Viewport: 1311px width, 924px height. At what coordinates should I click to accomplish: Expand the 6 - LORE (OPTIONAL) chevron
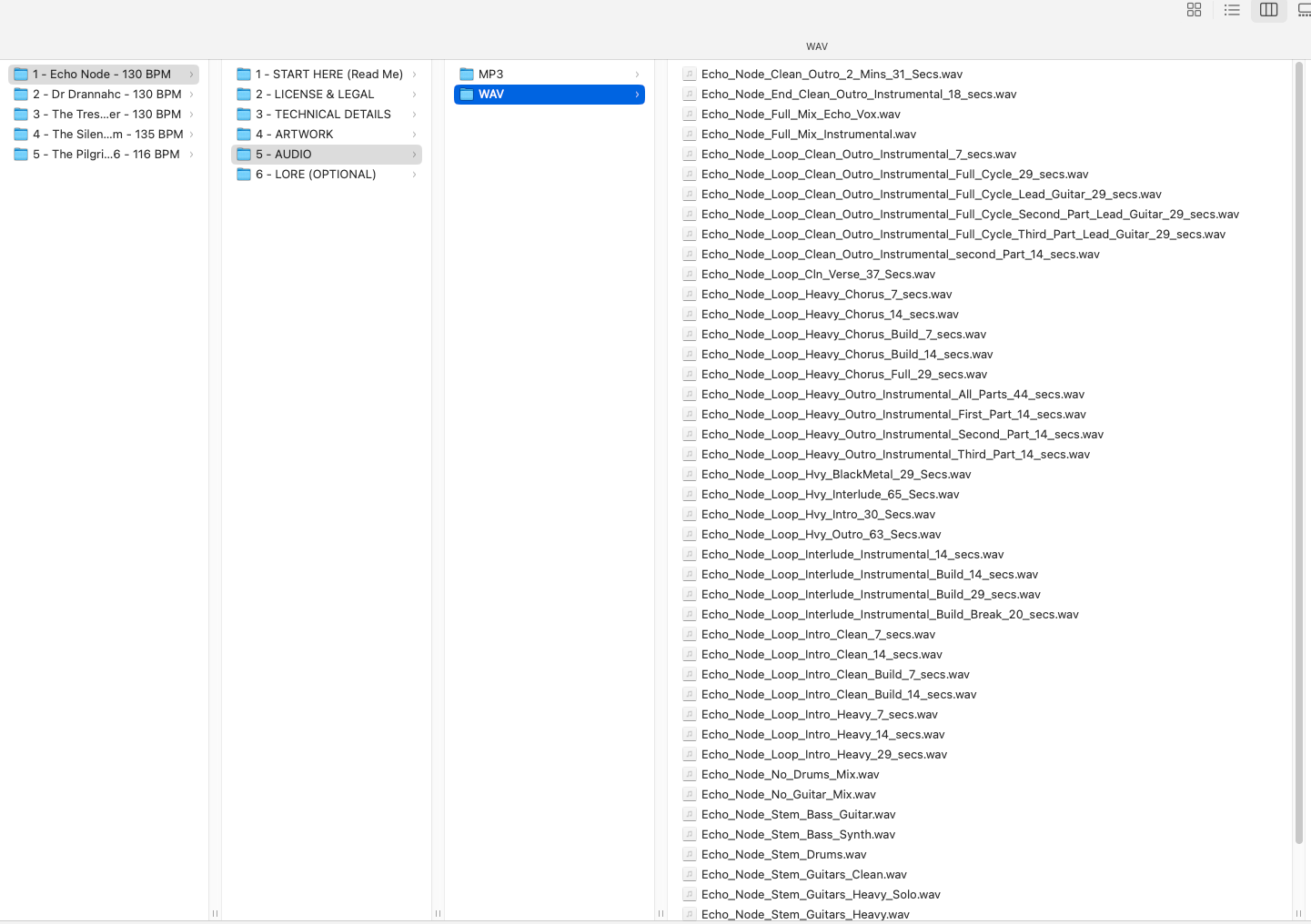pyautogui.click(x=414, y=175)
